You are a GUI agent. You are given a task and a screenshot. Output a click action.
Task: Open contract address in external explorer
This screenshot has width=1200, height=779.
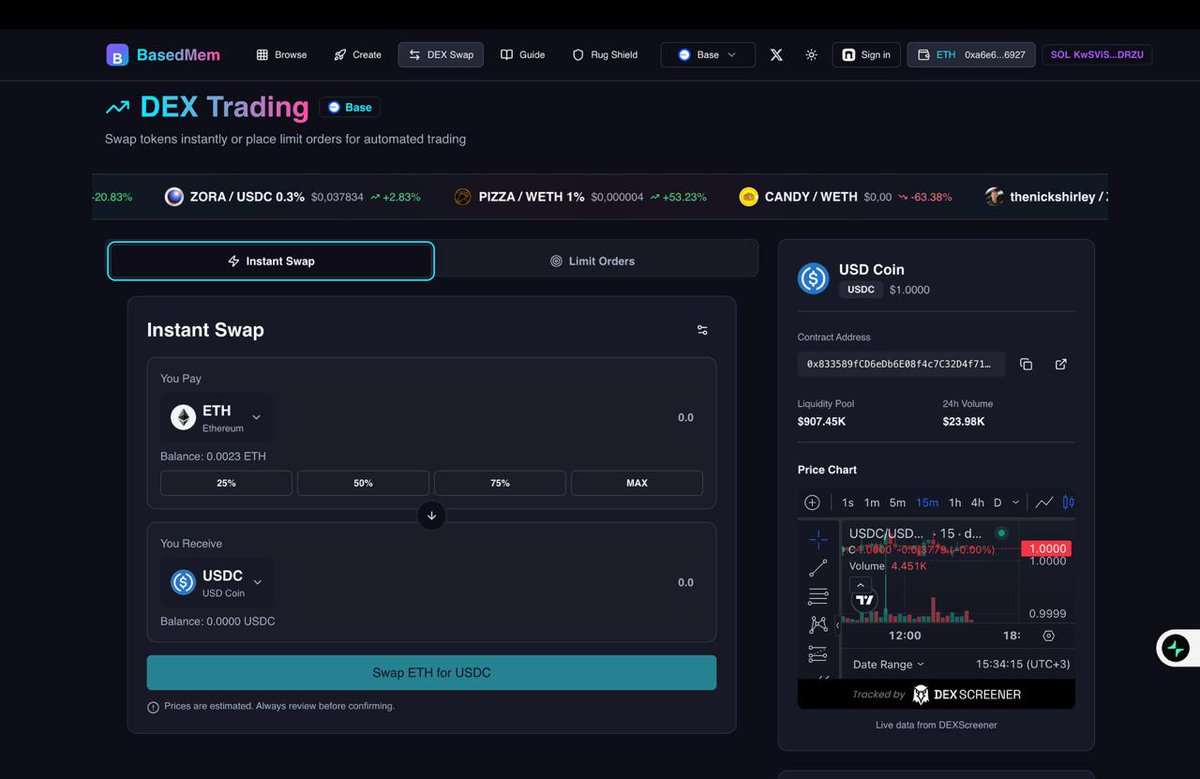pyautogui.click(x=1061, y=364)
